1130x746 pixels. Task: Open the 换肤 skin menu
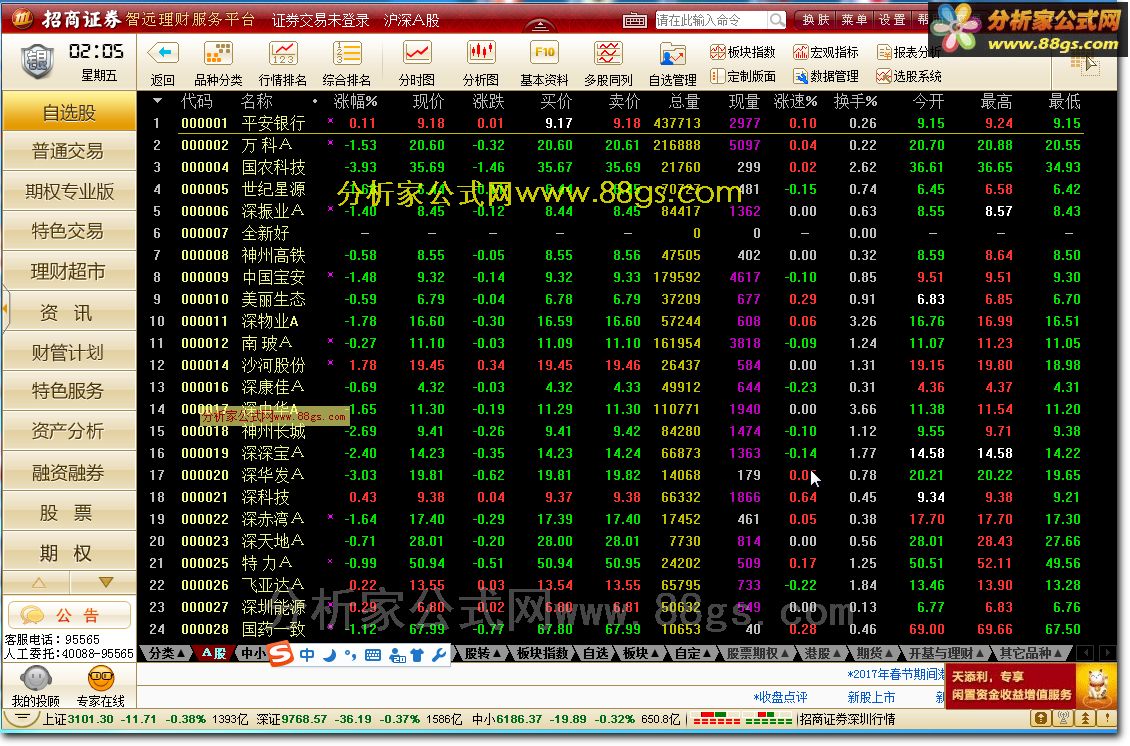click(816, 20)
